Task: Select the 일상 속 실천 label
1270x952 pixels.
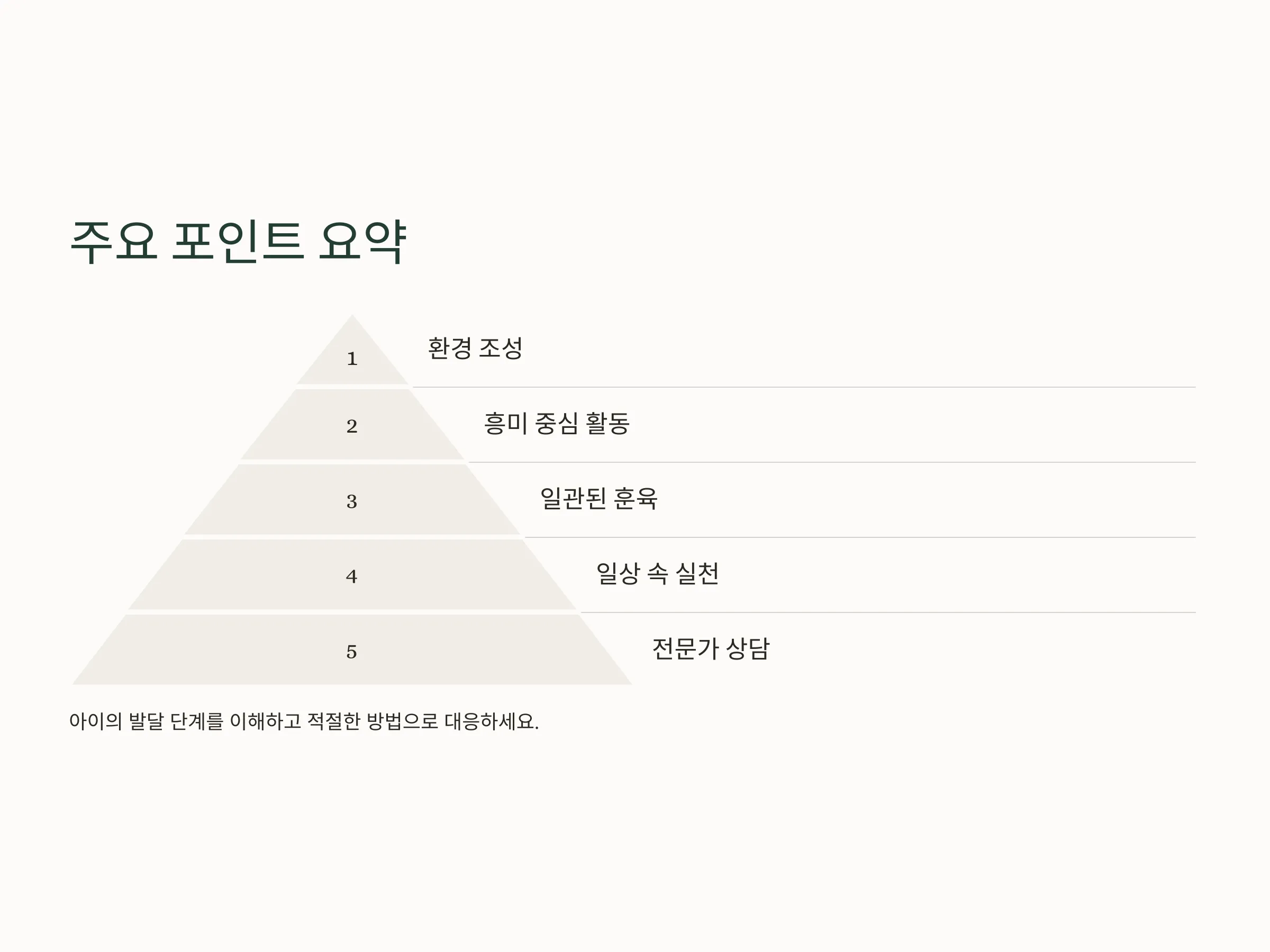Action: (x=657, y=573)
